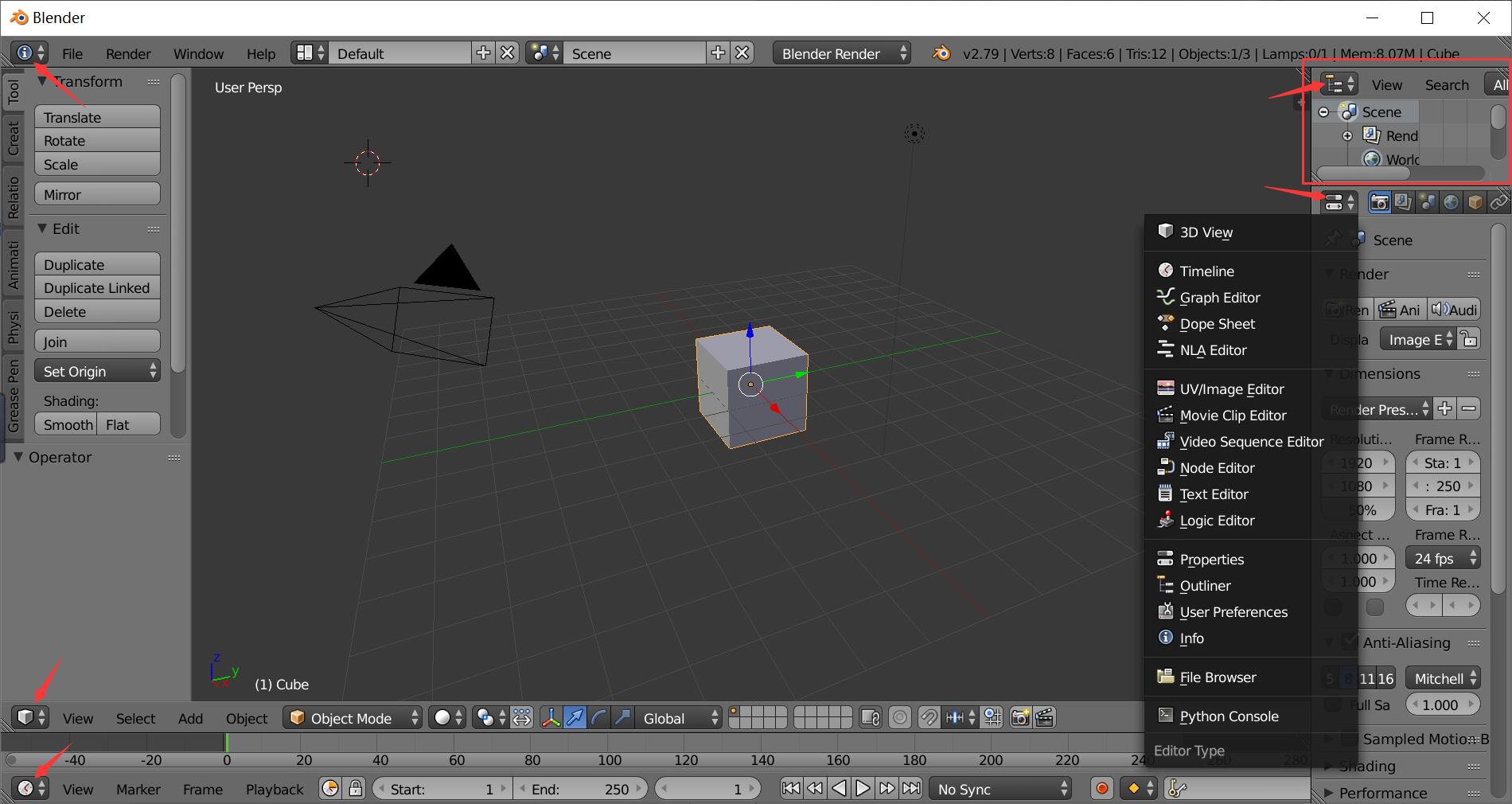Collapse the Transform panel
The image size is (1512, 804).
coord(43,81)
